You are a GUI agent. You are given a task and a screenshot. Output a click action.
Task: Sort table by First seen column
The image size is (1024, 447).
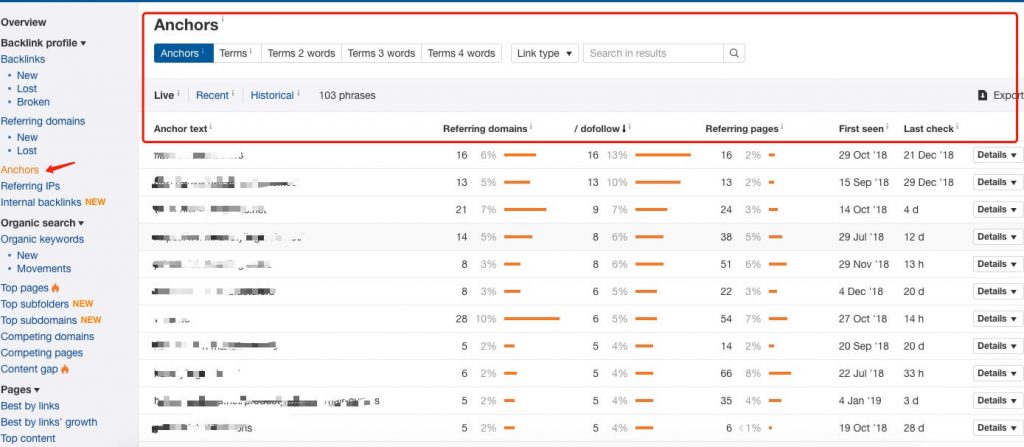point(861,129)
